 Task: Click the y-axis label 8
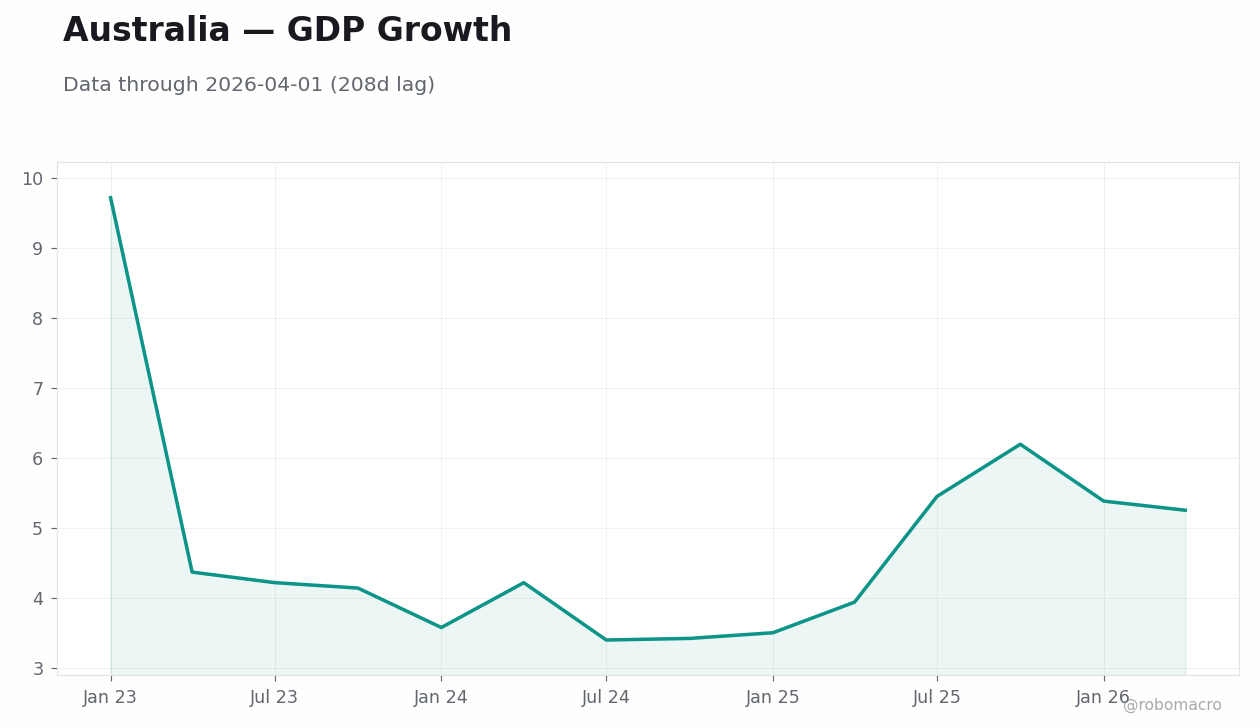tap(39, 319)
